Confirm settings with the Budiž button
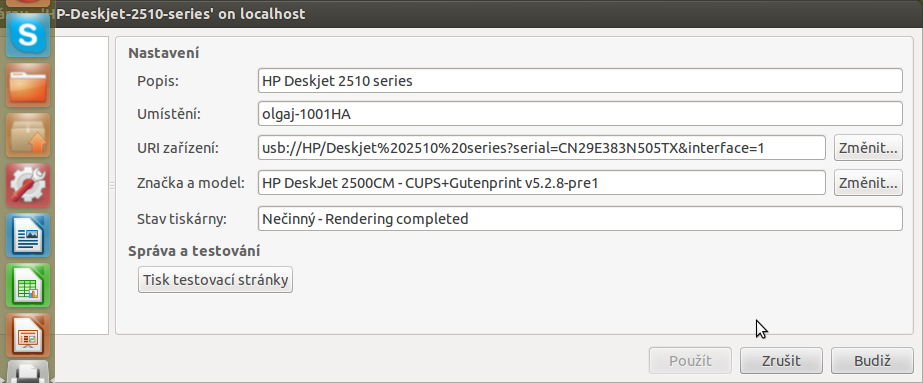 click(x=872, y=360)
